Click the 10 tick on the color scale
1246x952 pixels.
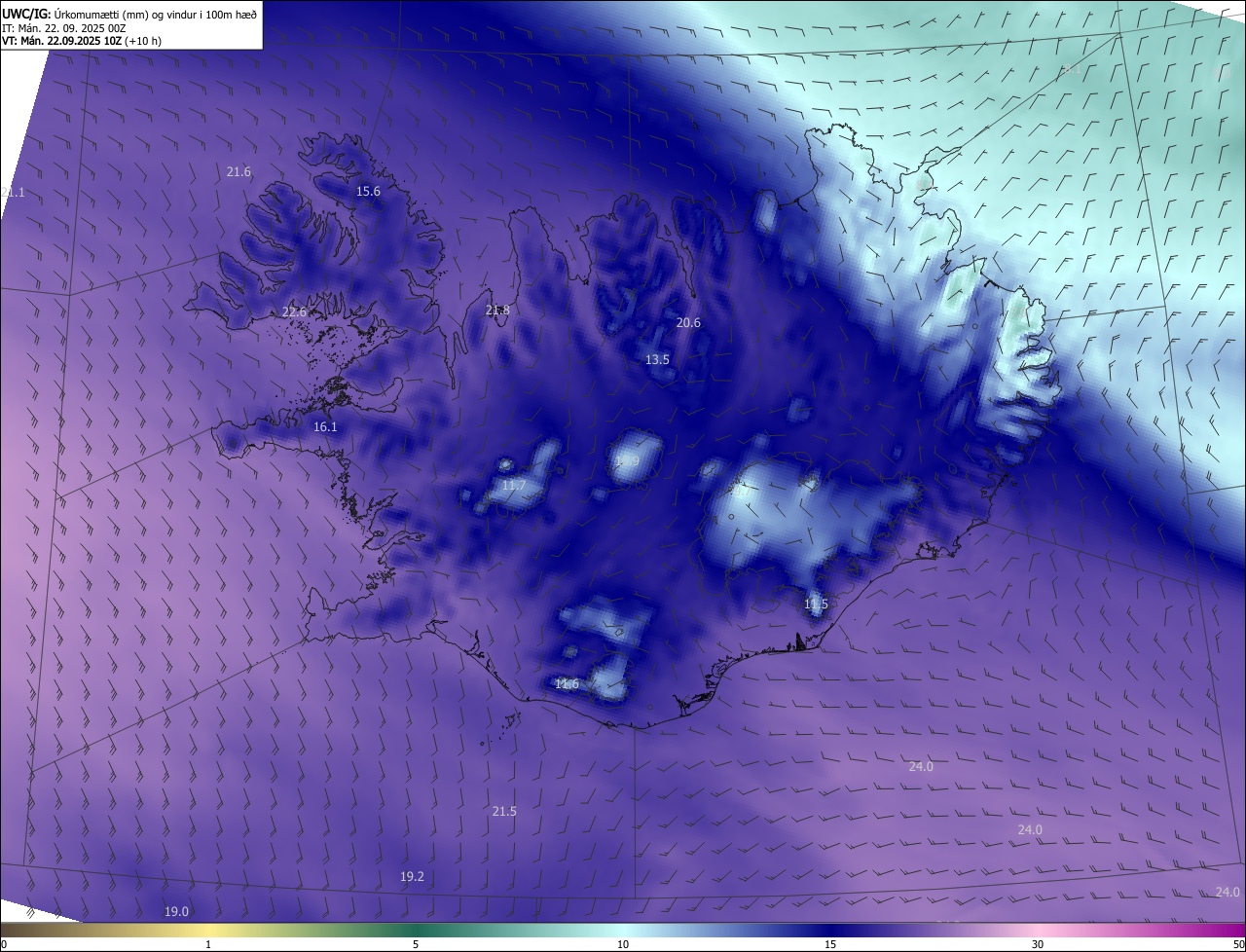coord(623,944)
